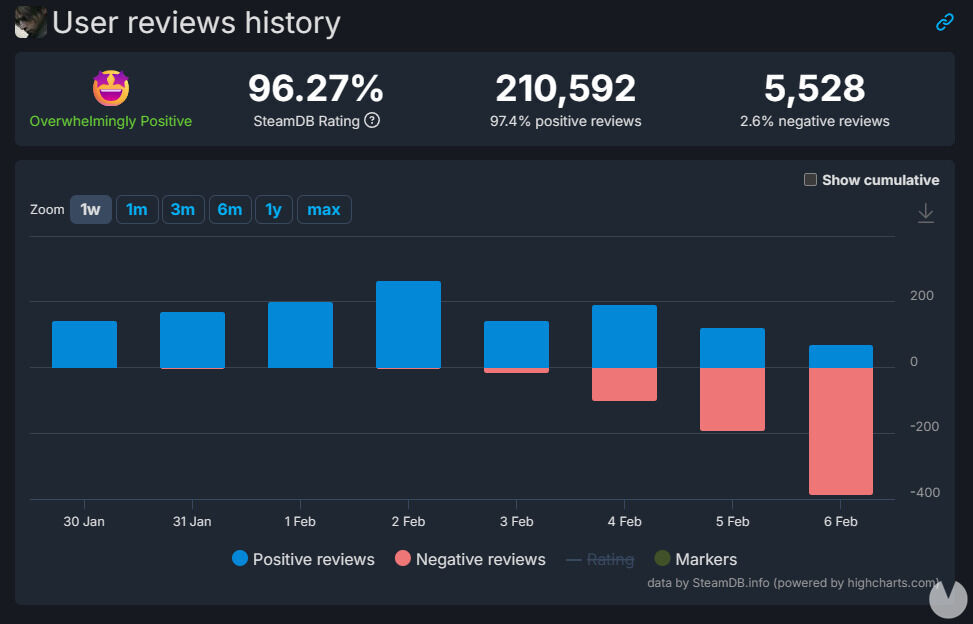This screenshot has height=624, width=973.
Task: Click the star-eyes emoji rating icon
Action: (111, 88)
